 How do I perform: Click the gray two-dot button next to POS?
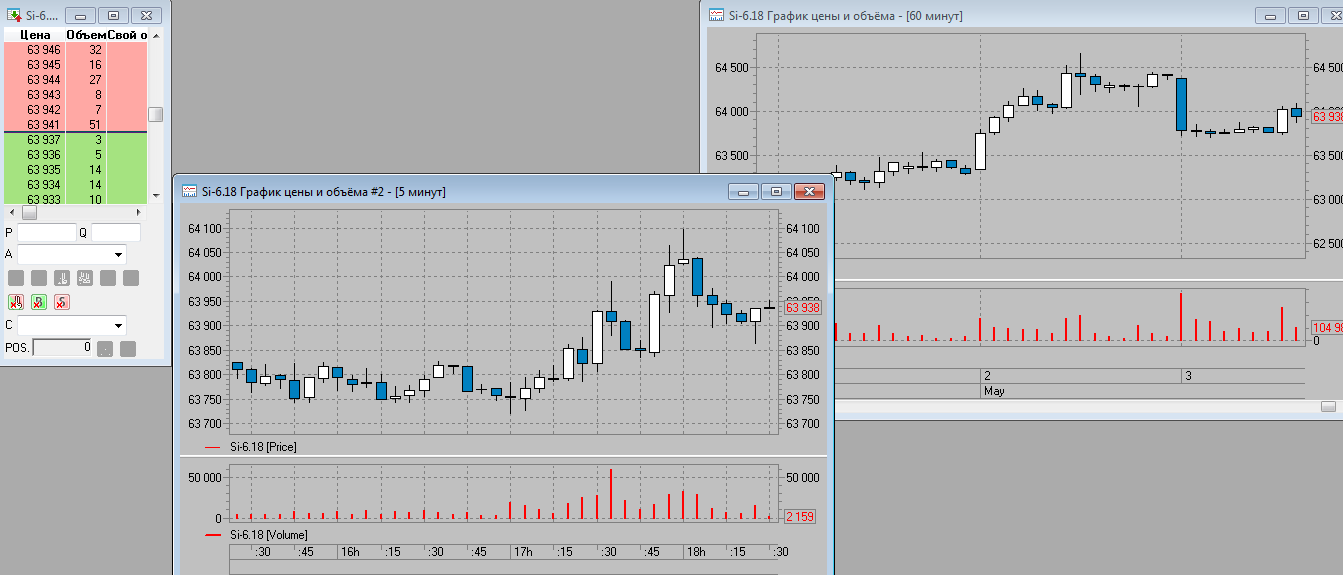click(105, 348)
